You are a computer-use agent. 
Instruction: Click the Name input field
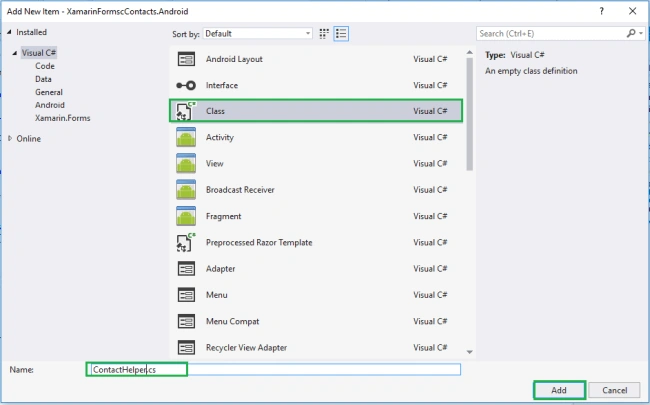click(274, 369)
